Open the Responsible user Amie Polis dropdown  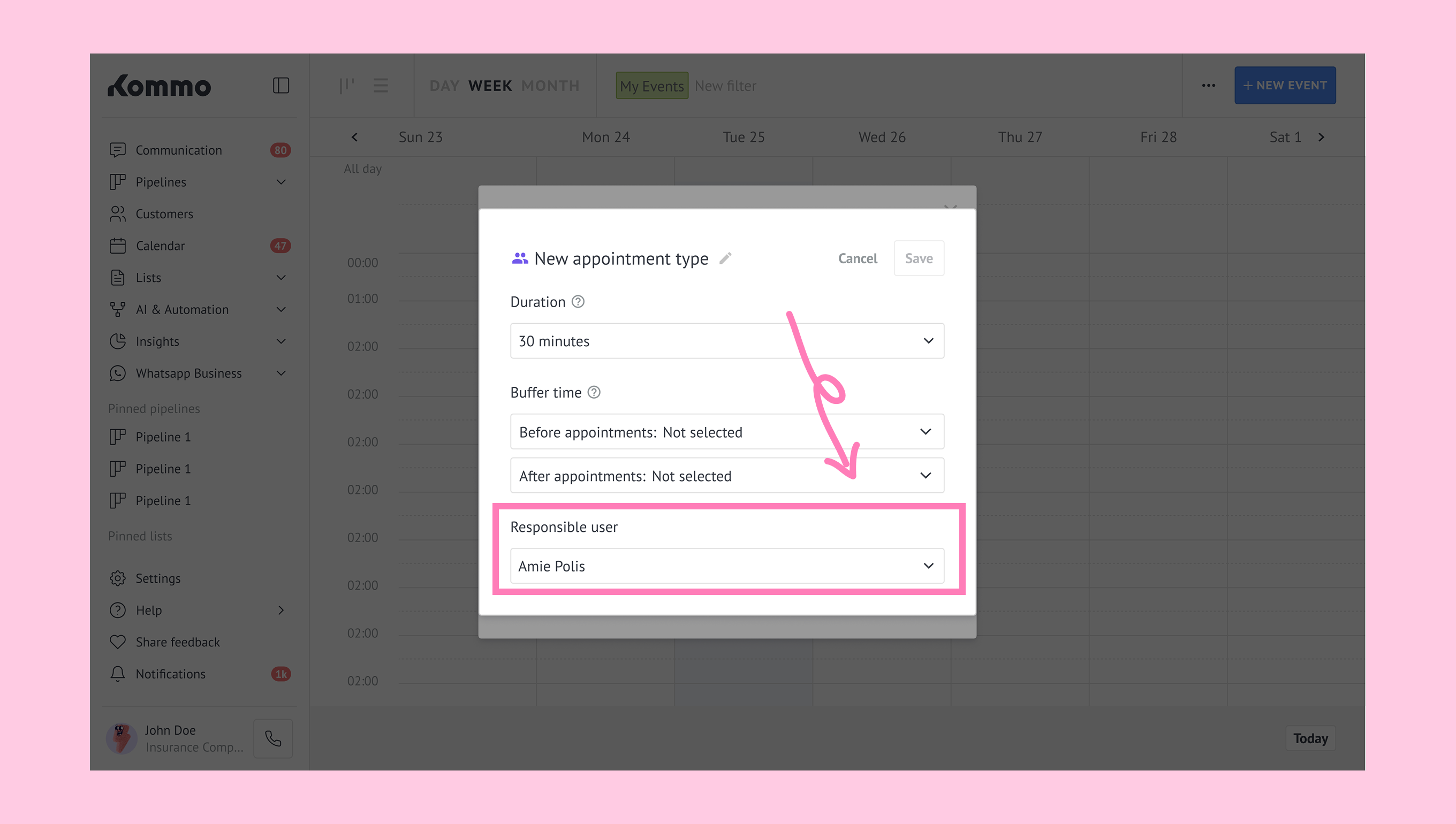click(x=726, y=566)
